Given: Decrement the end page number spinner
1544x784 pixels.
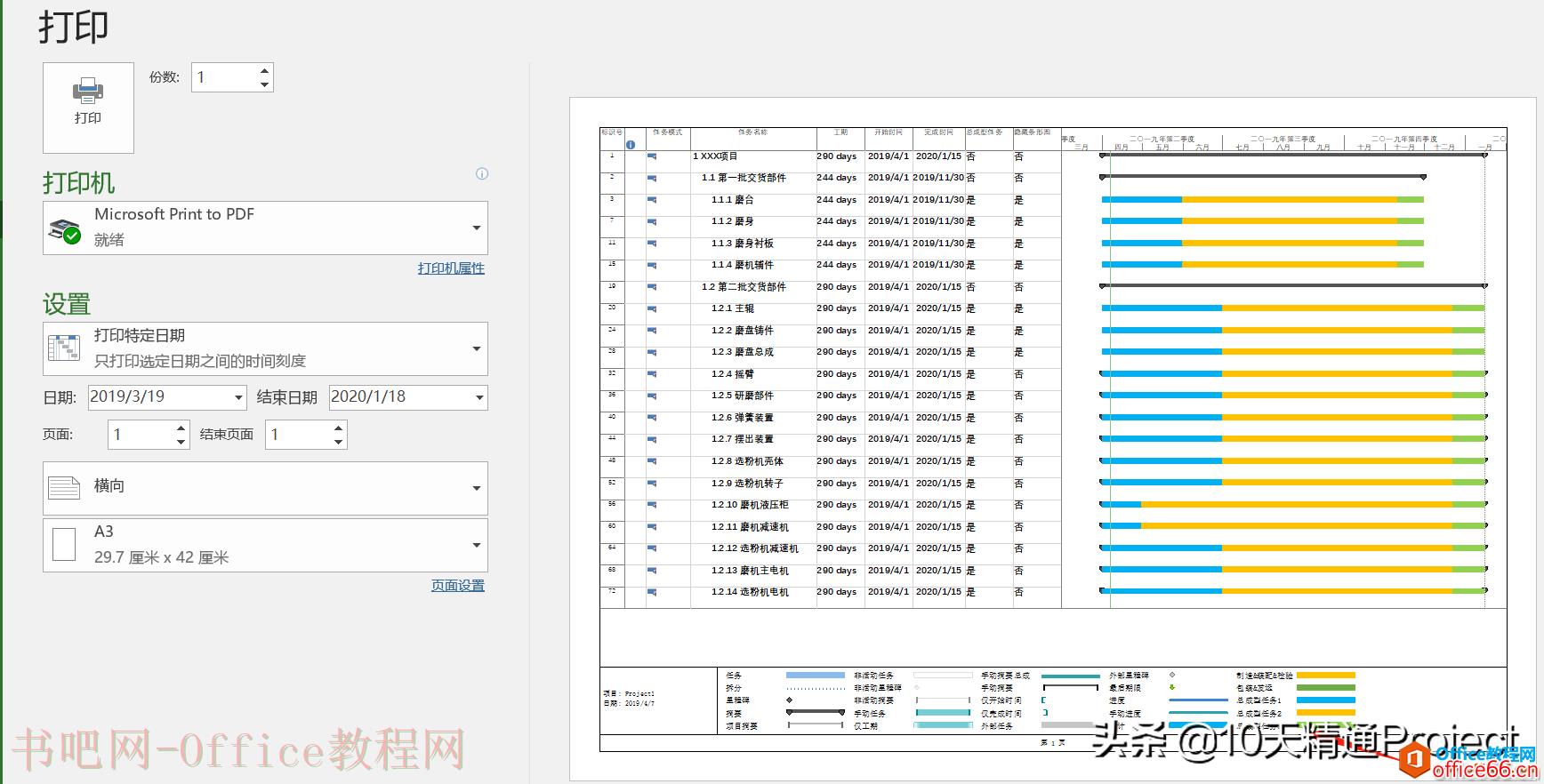Looking at the screenshot, I should tap(338, 442).
